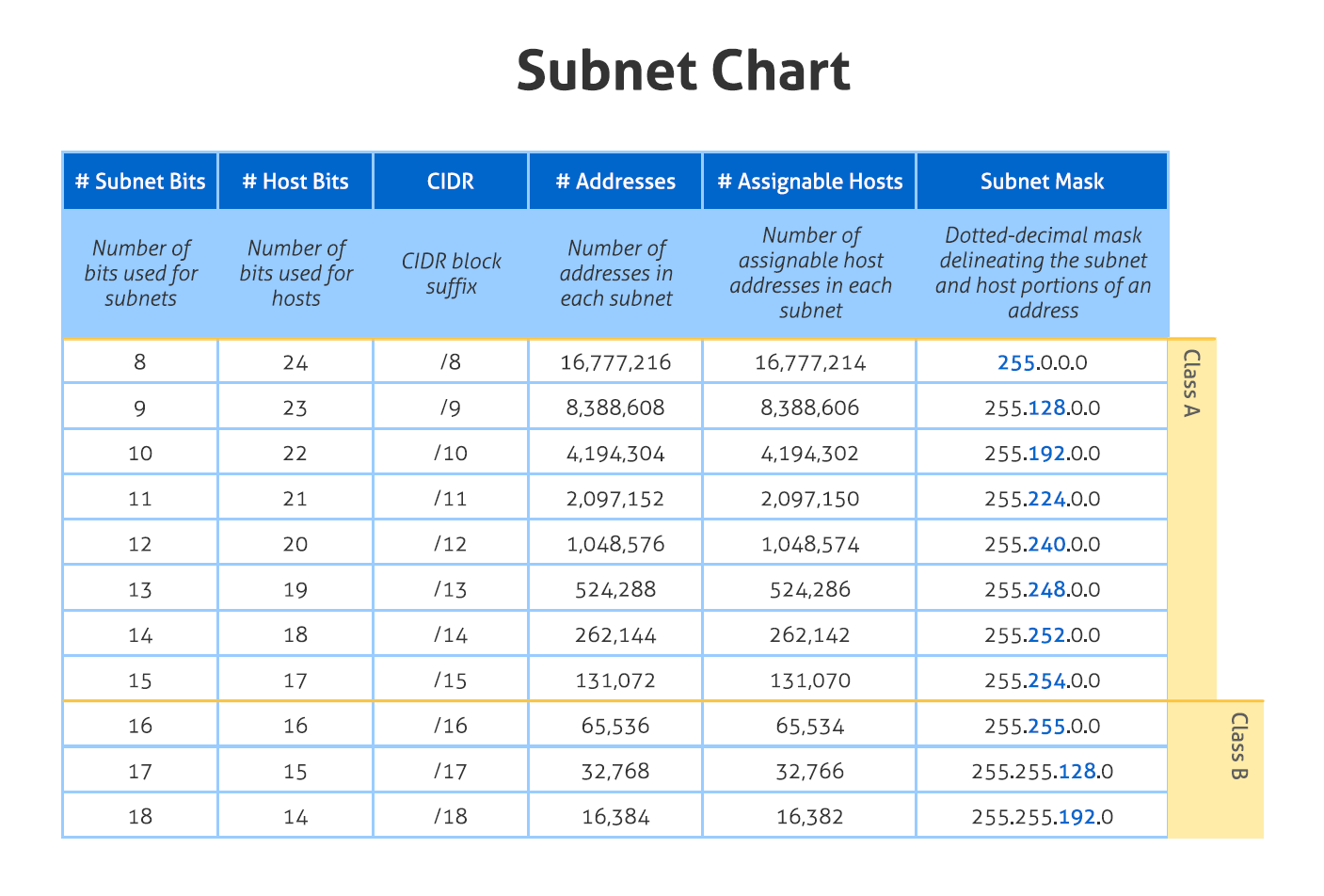Click the 65,534 assignable hosts cell
Image resolution: width=1324 pixels, height=896 pixels.
(x=809, y=726)
